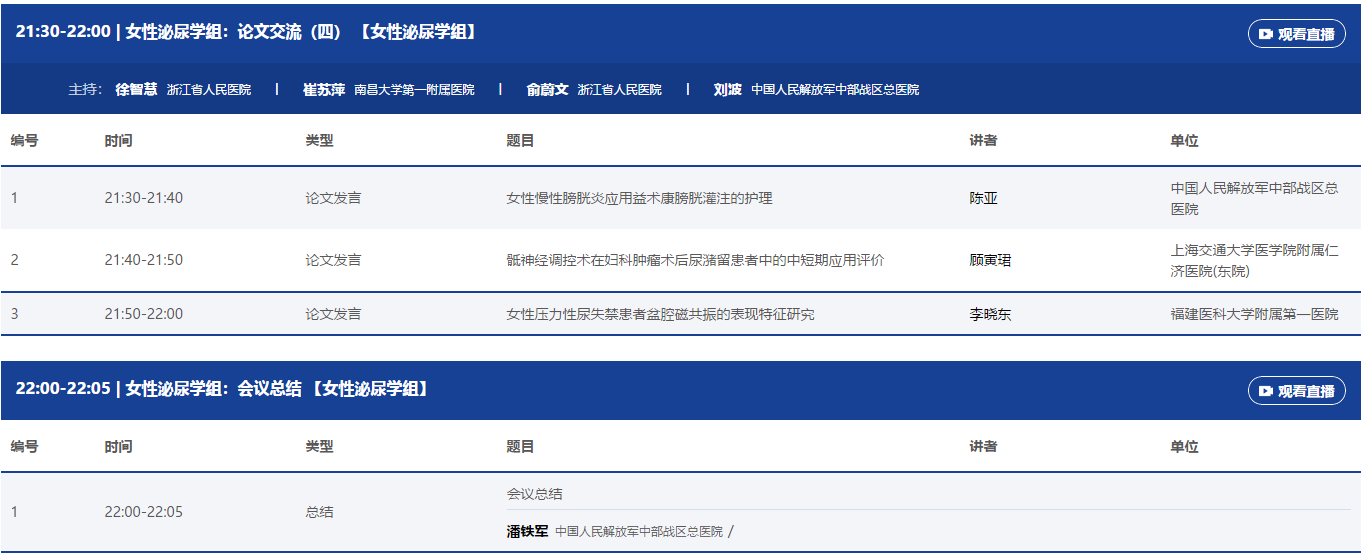Open speaker 李晓东 details

point(990,314)
